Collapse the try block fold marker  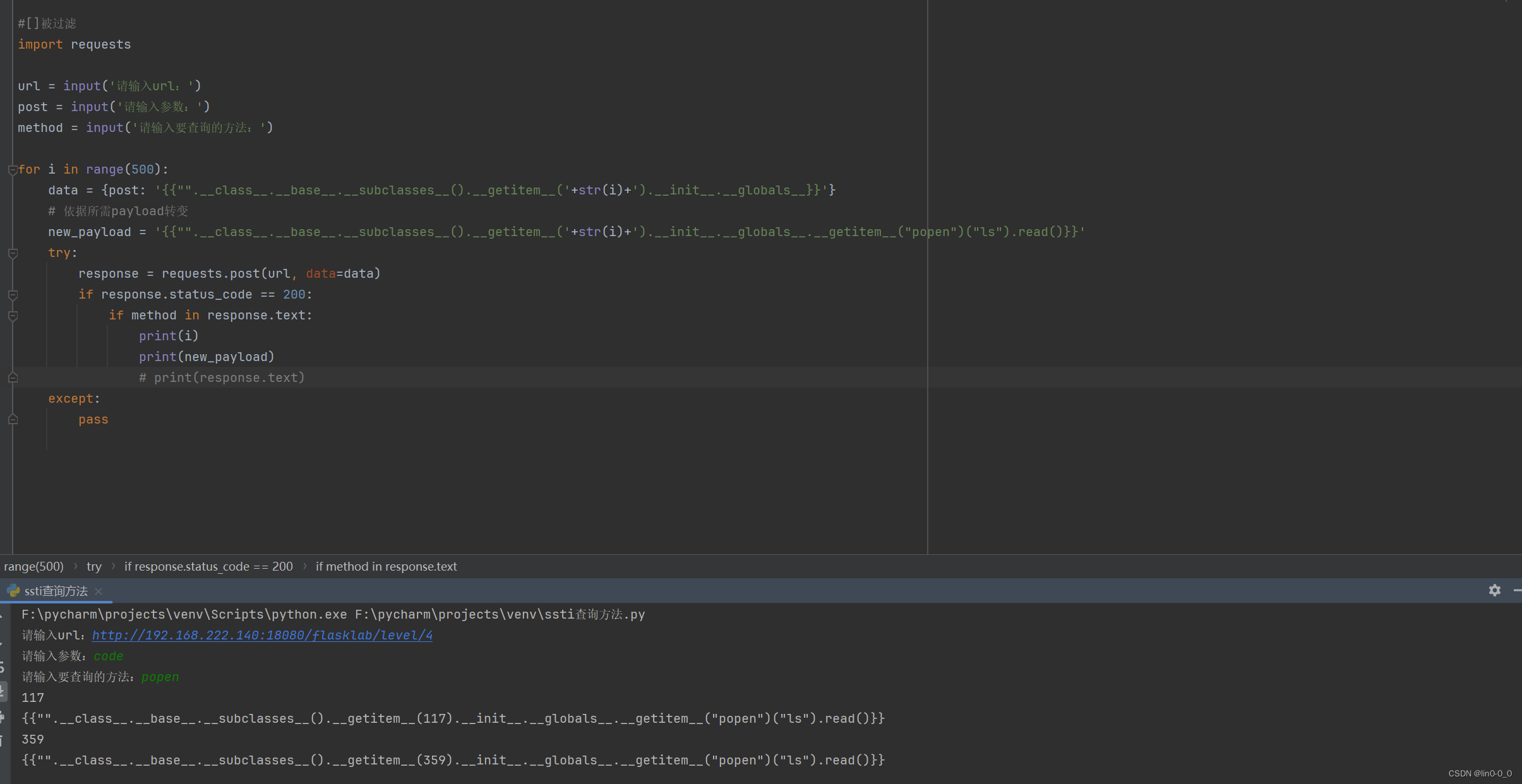(12, 253)
